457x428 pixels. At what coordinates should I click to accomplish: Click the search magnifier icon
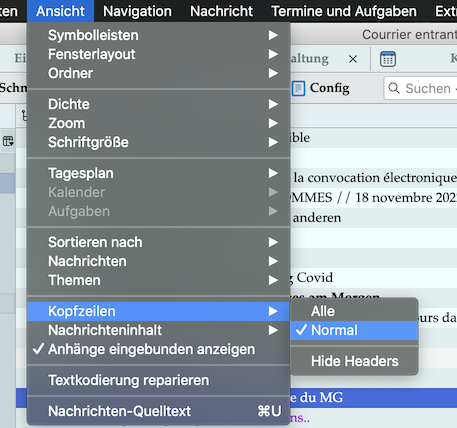click(394, 88)
